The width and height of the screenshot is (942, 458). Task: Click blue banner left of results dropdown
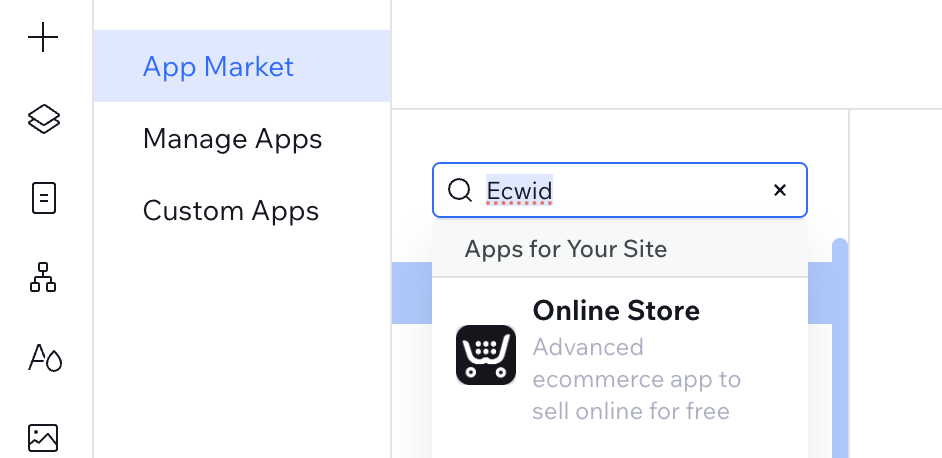[411, 294]
